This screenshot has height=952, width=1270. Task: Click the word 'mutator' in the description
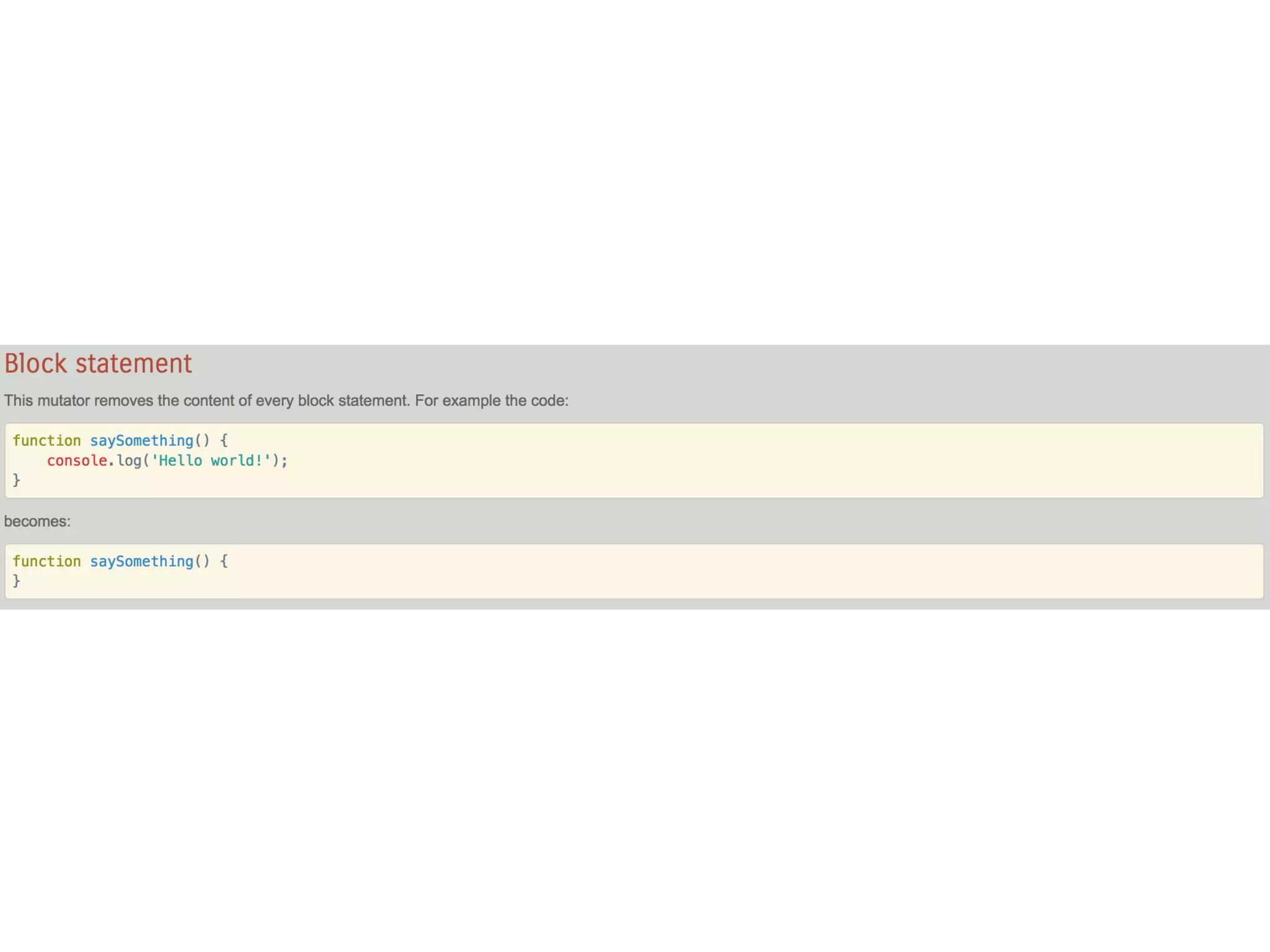(63, 400)
